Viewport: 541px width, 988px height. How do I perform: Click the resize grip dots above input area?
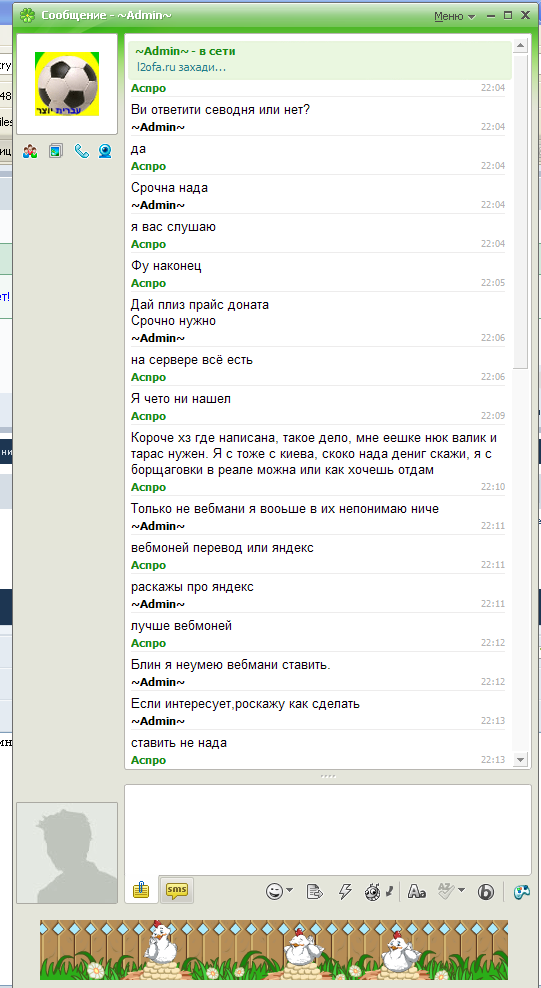(x=327, y=776)
